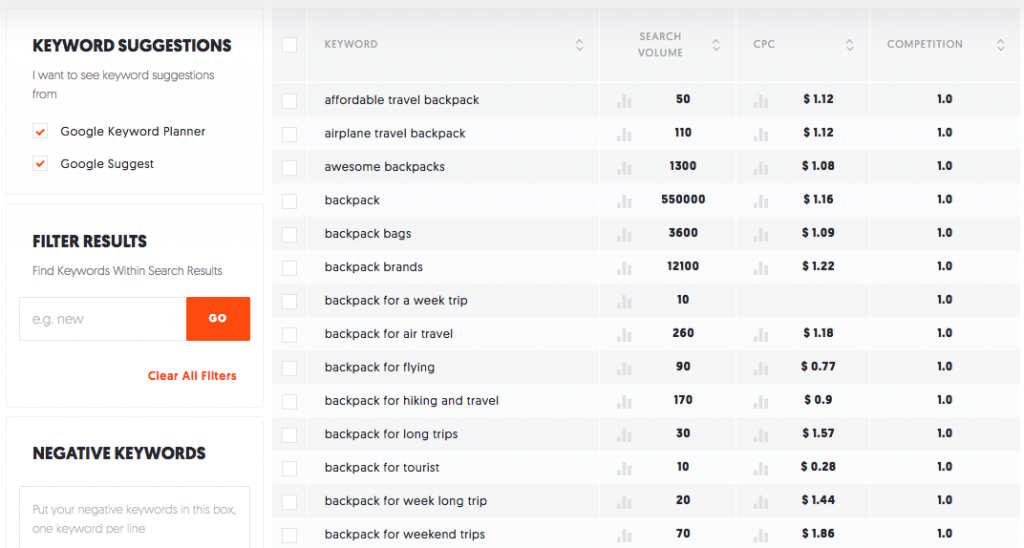
Task: Tick the select-all checkbox in table header
Action: 289,44
